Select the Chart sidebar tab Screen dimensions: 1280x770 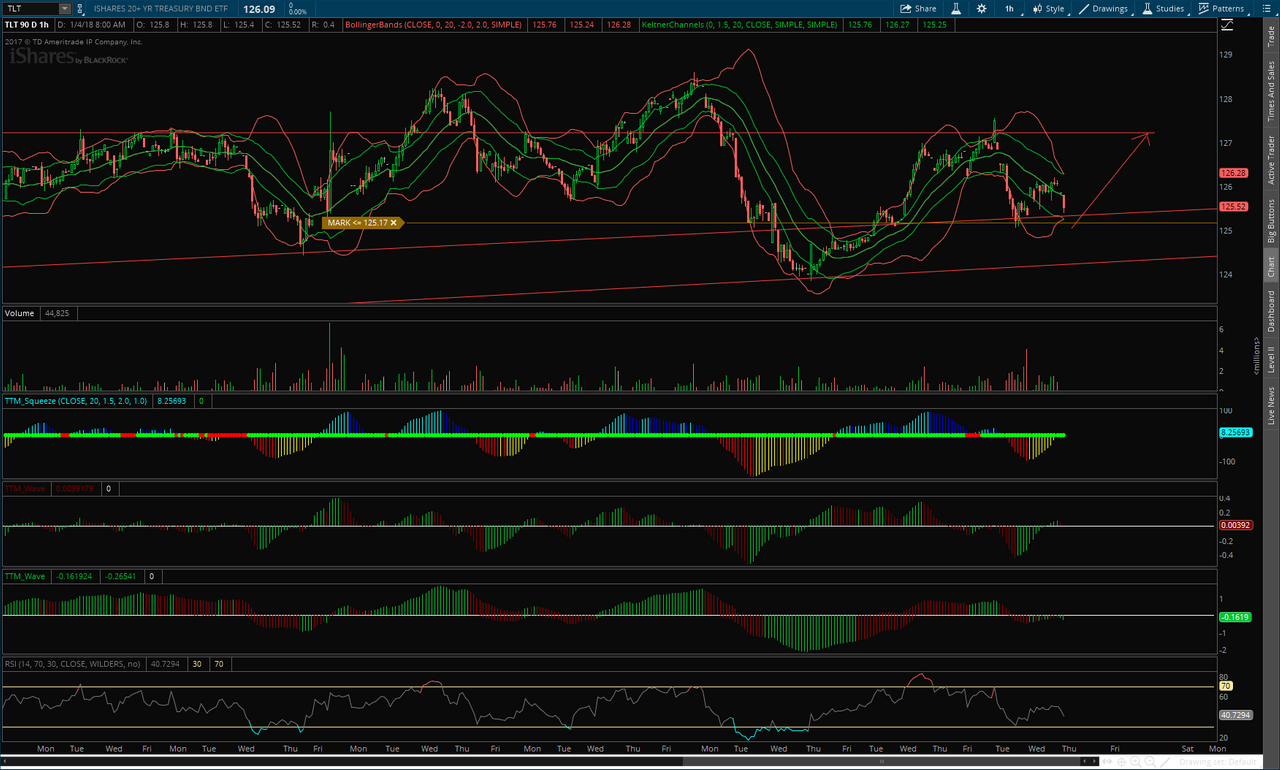click(1271, 267)
